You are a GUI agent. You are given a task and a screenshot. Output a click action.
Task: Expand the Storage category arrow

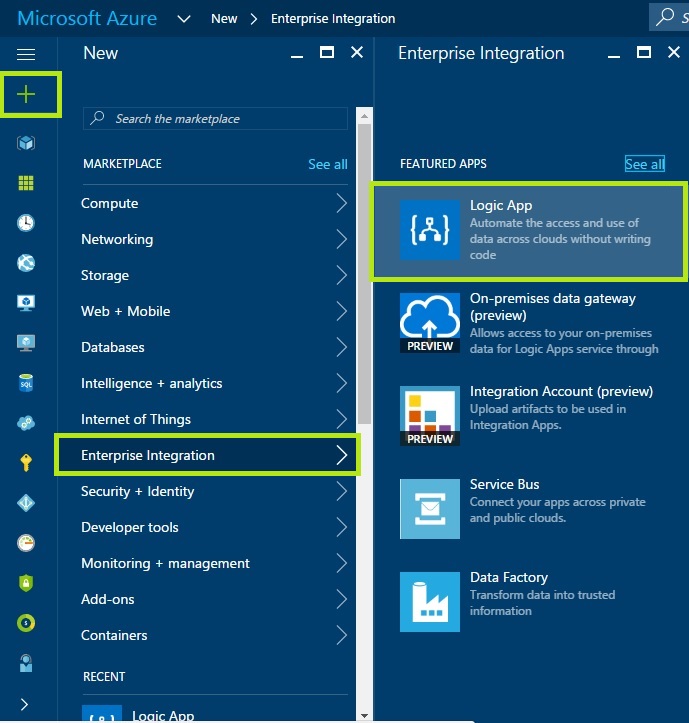click(341, 275)
